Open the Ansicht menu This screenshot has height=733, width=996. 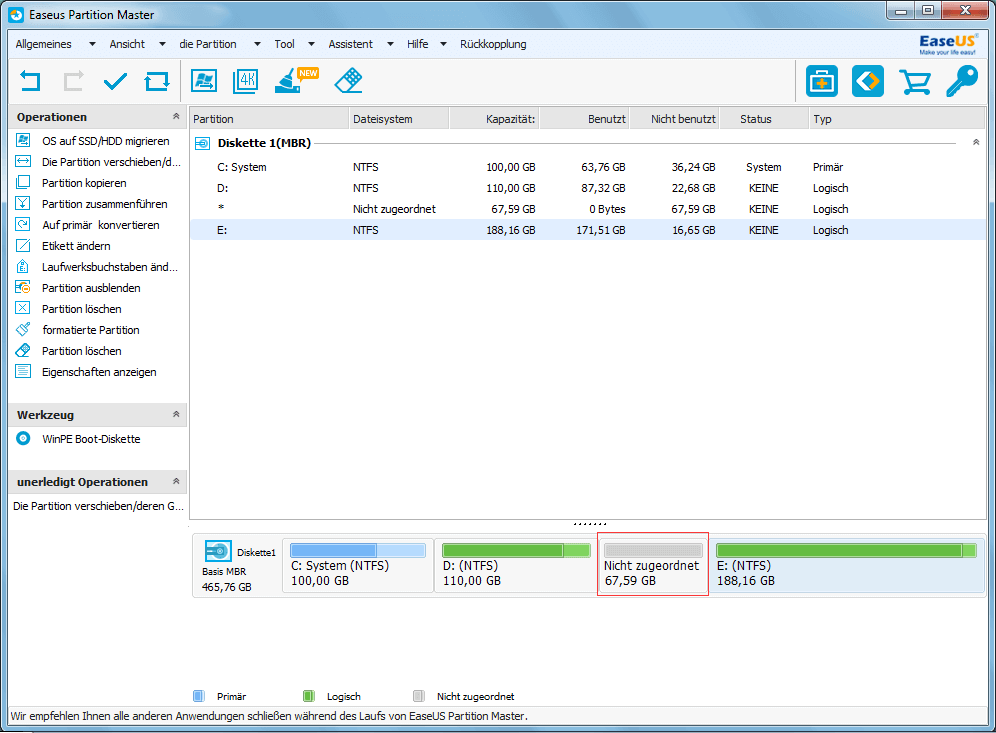(x=127, y=44)
